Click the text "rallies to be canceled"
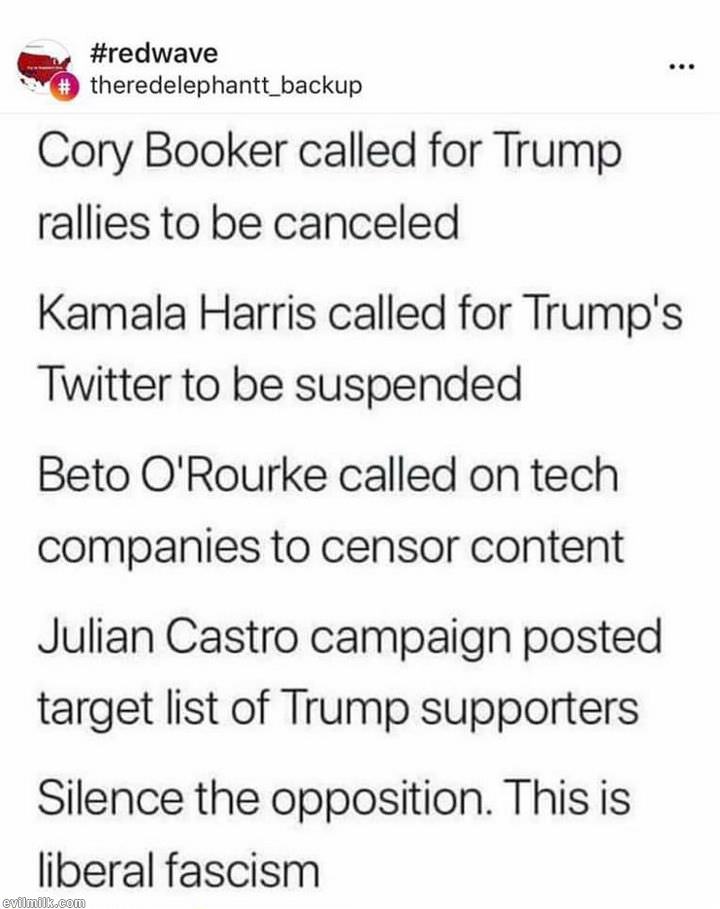 pos(248,223)
